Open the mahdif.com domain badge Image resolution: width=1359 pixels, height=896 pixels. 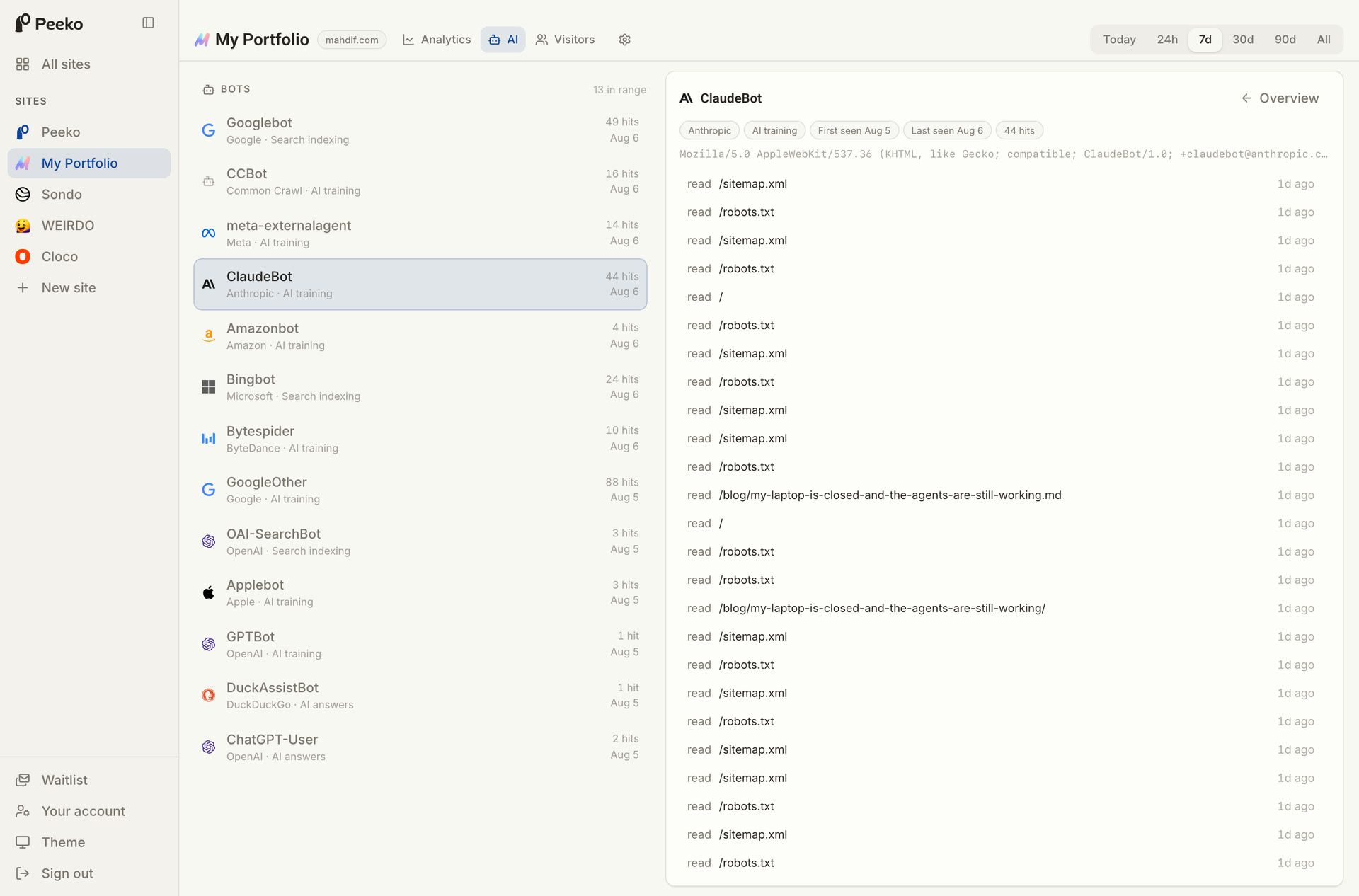tap(352, 40)
